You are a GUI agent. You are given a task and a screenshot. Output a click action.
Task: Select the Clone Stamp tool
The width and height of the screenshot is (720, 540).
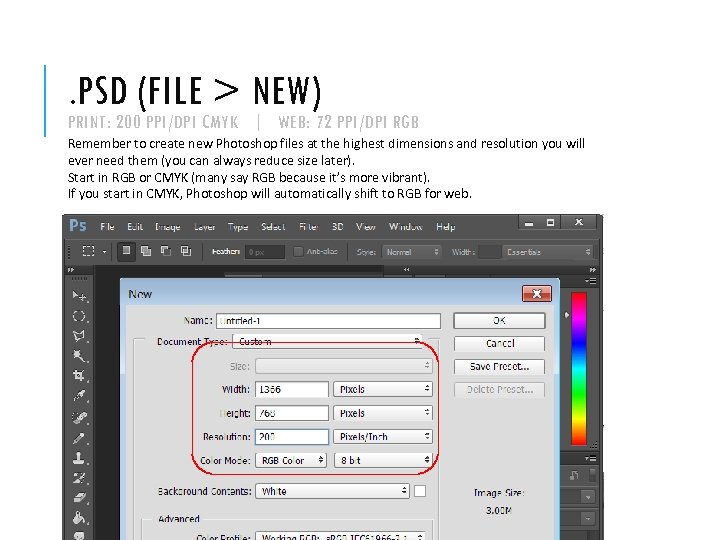click(x=79, y=458)
